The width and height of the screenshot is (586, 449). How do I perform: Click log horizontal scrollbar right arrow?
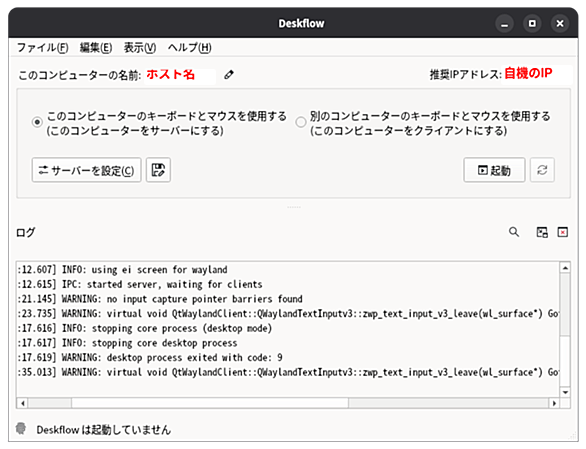click(x=554, y=403)
